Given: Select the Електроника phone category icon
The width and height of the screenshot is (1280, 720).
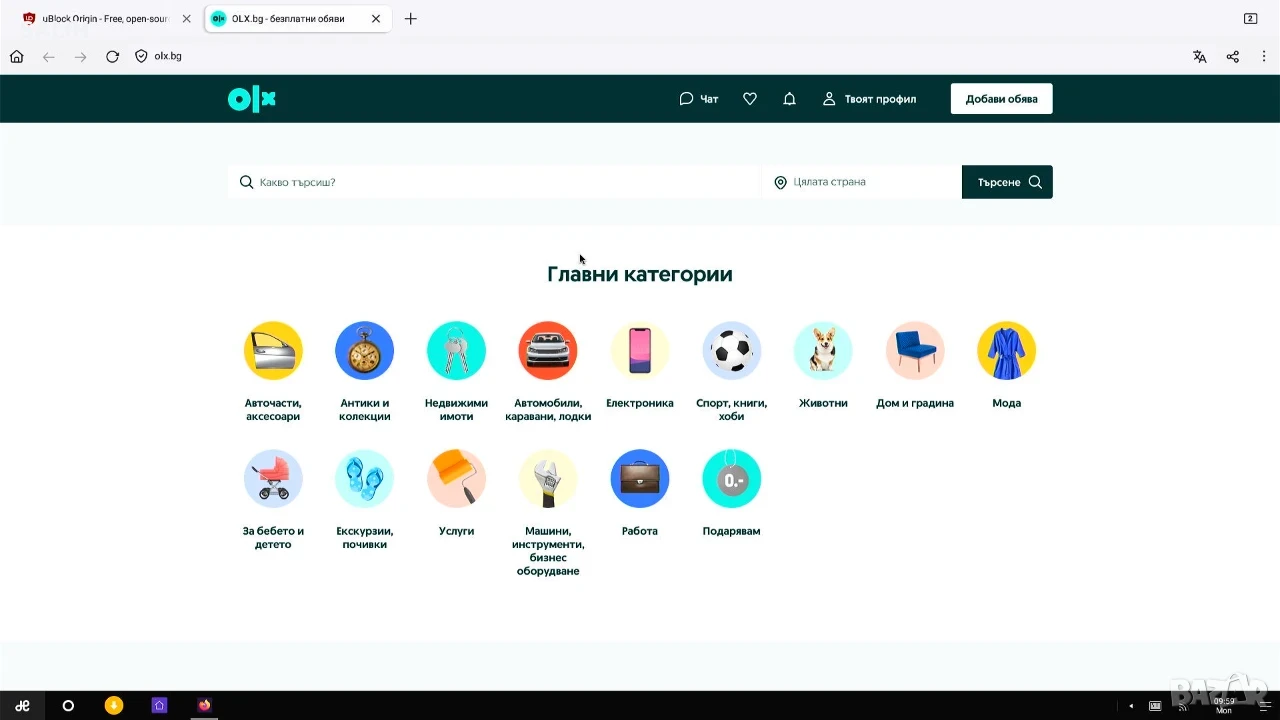Looking at the screenshot, I should point(640,351).
